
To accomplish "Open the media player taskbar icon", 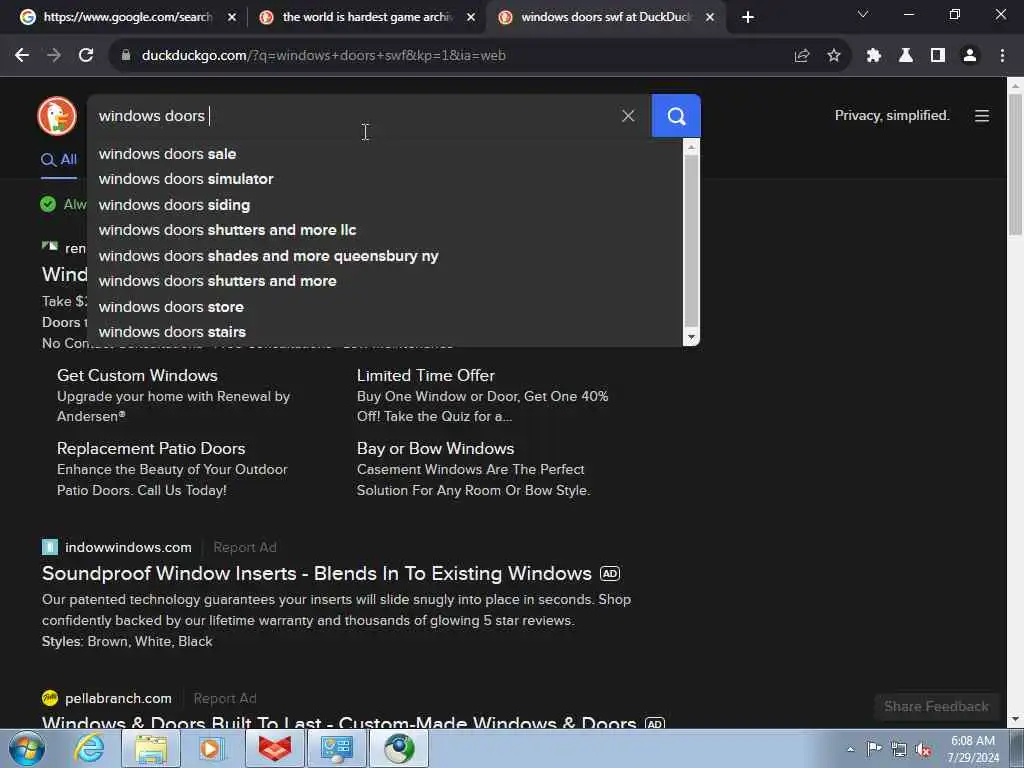I will 211,748.
